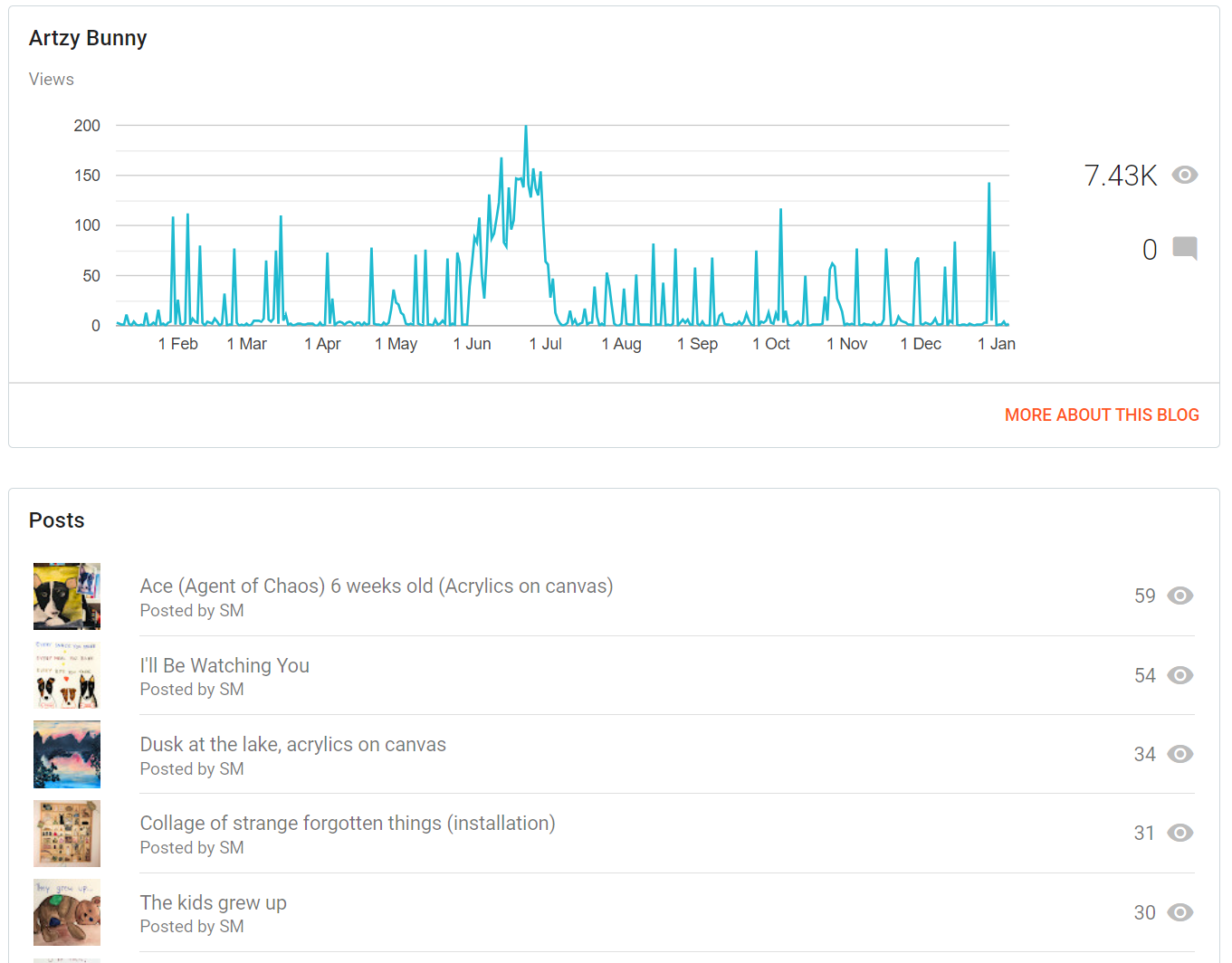
Task: Click eye icon for Ace post views
Action: 1179,596
